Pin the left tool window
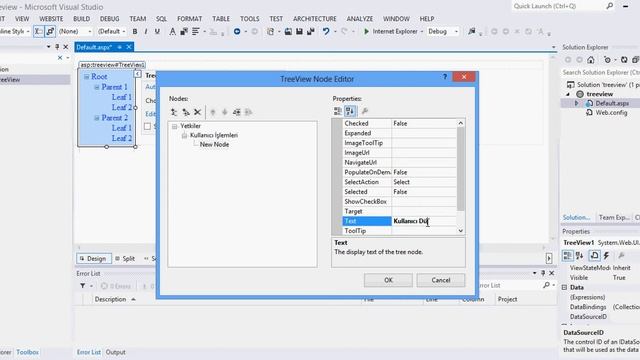 pyautogui.click(x=57, y=47)
